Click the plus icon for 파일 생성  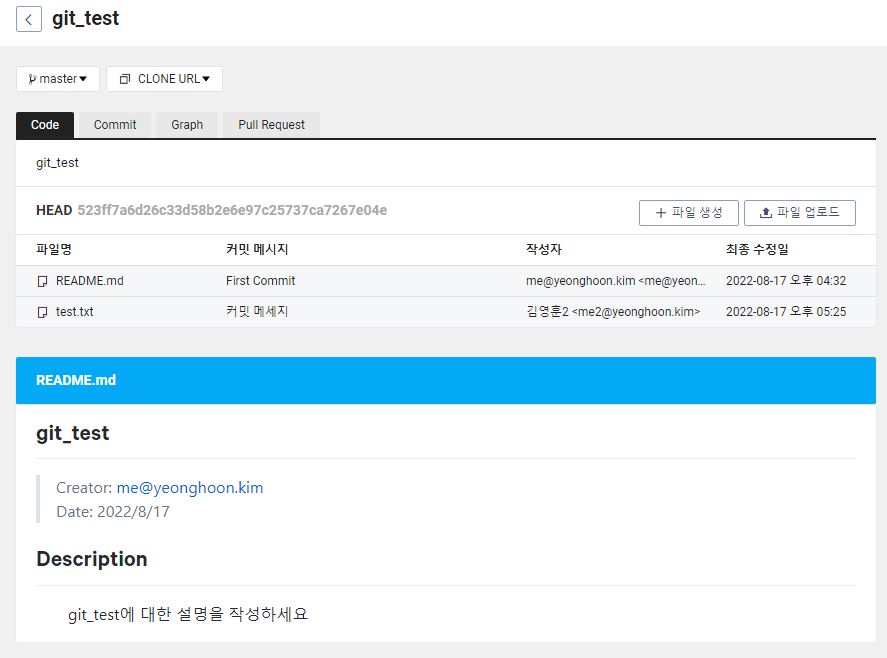click(x=660, y=213)
